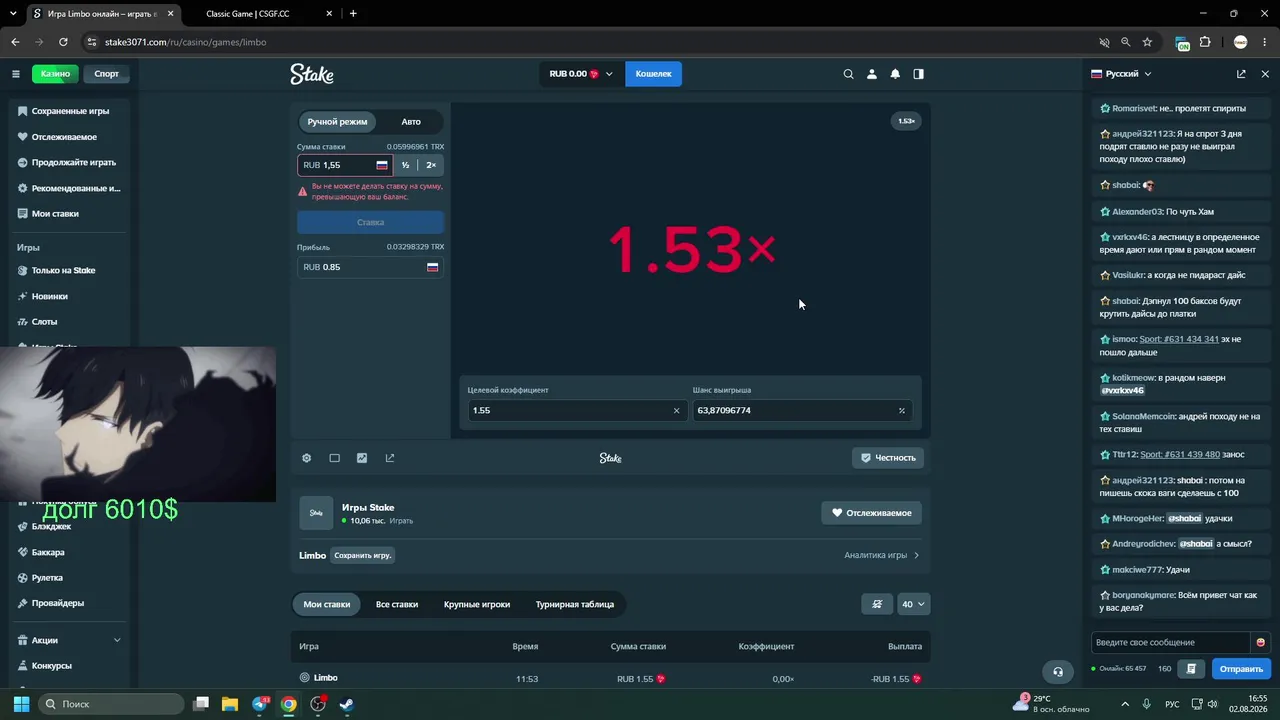Image resolution: width=1280 pixels, height=720 pixels.
Task: Click the Stake logo in header
Action: 312,74
